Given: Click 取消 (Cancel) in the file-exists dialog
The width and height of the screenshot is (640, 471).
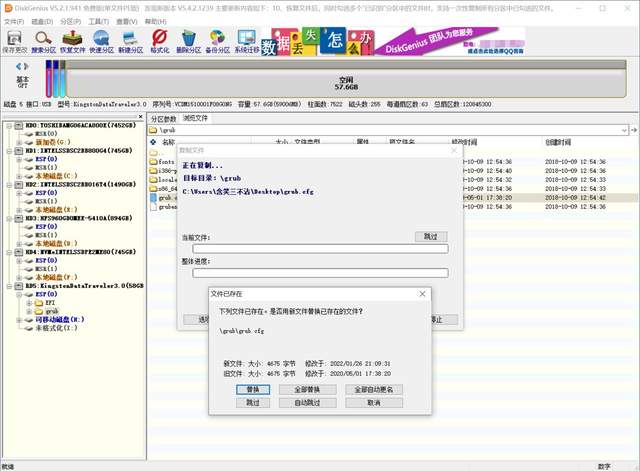Looking at the screenshot, I should 374,403.
